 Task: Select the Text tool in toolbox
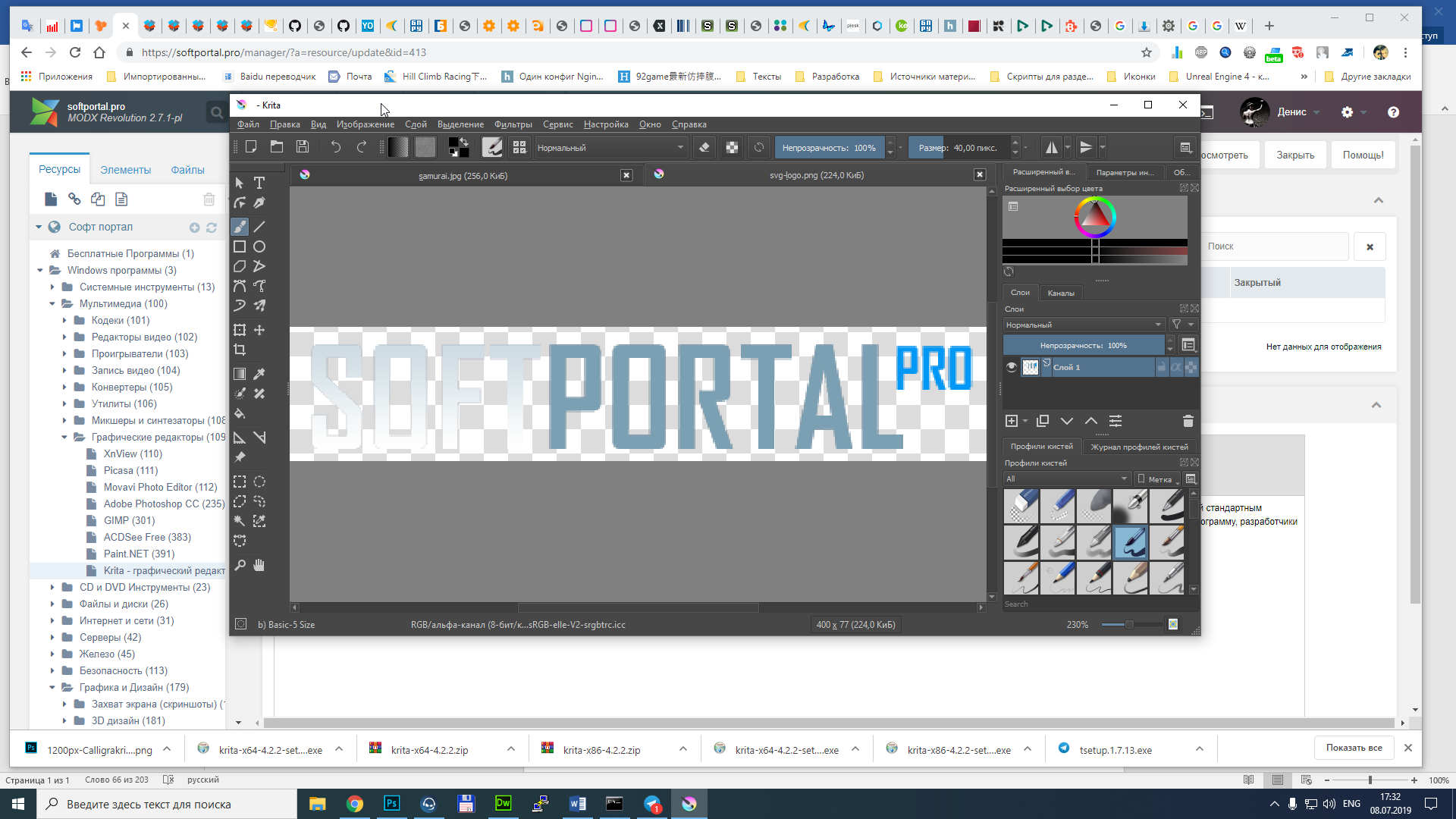259,183
